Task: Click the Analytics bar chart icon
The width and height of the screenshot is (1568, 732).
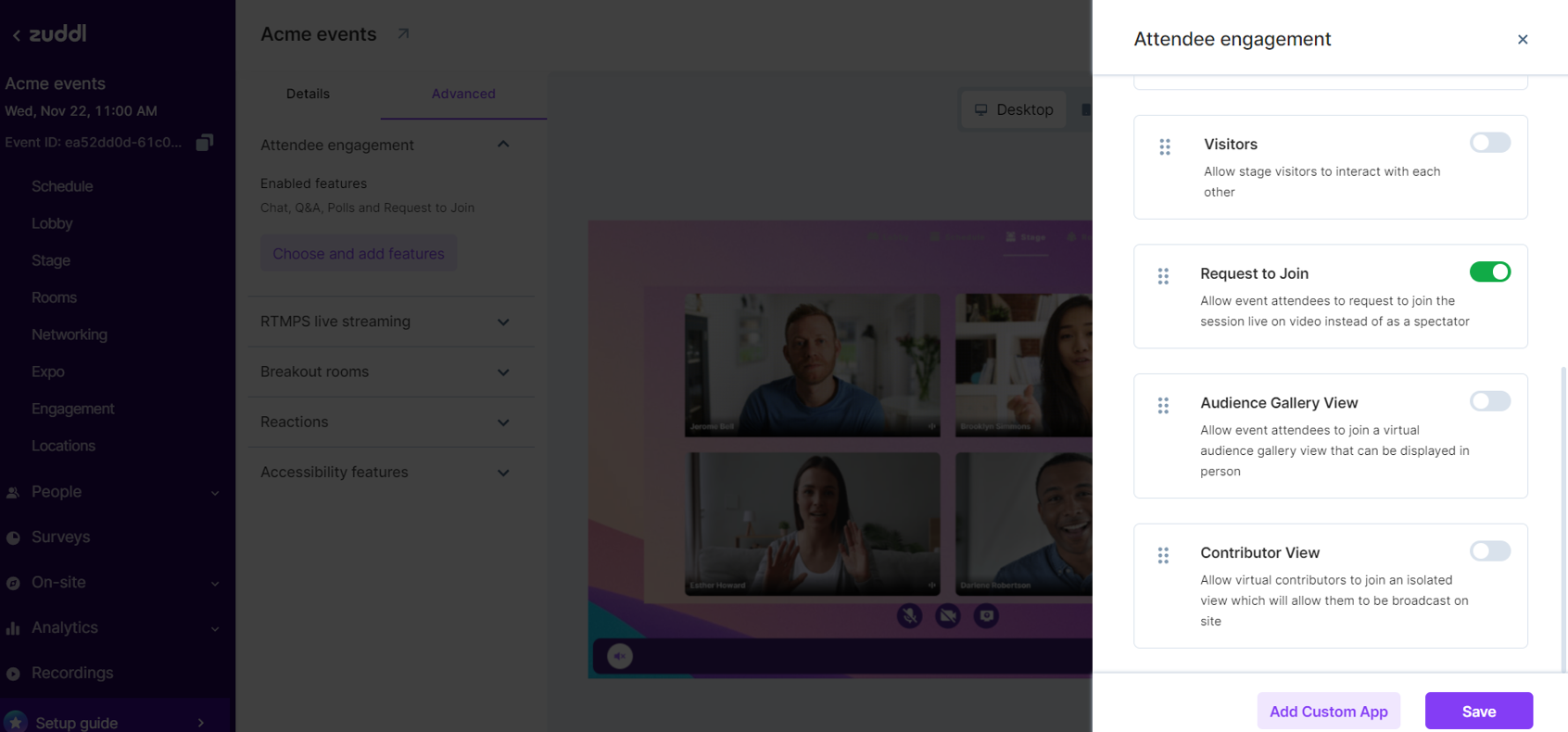Action: click(13, 628)
